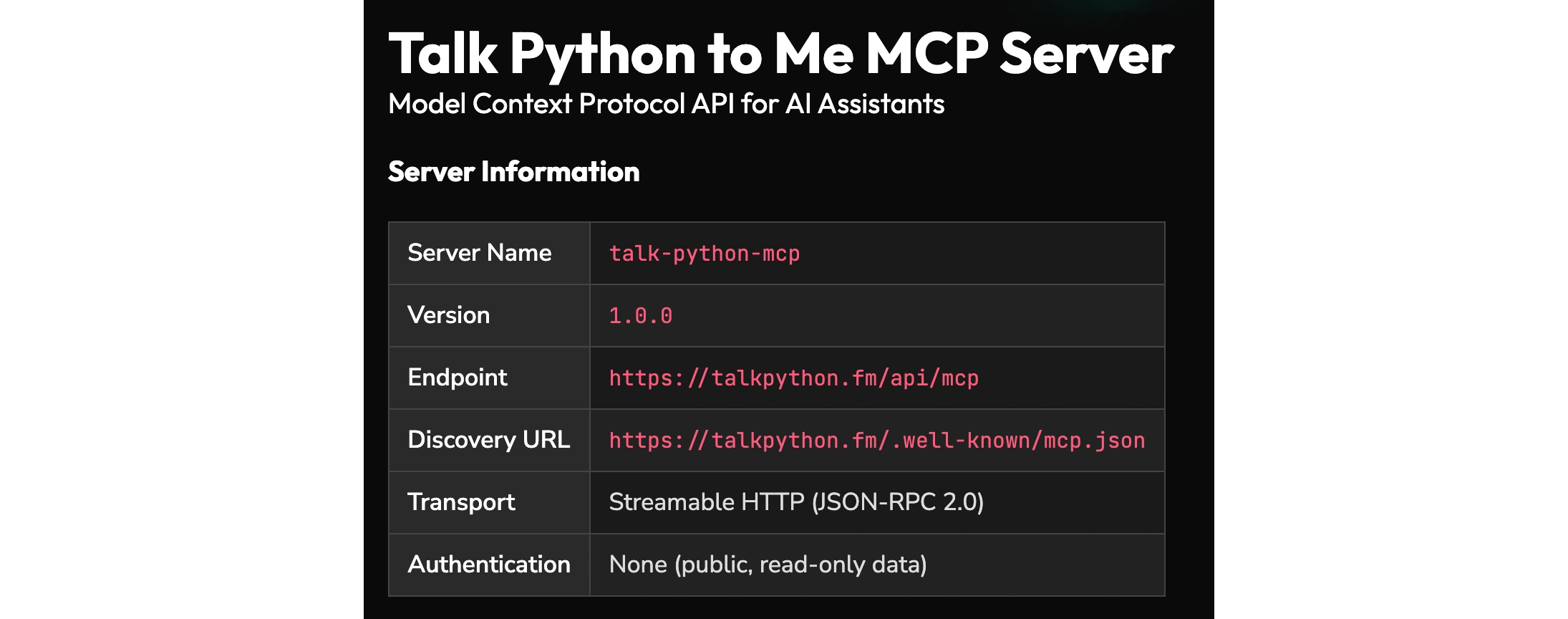
Task: Click the Streamable HTTP transport text
Action: (707, 502)
